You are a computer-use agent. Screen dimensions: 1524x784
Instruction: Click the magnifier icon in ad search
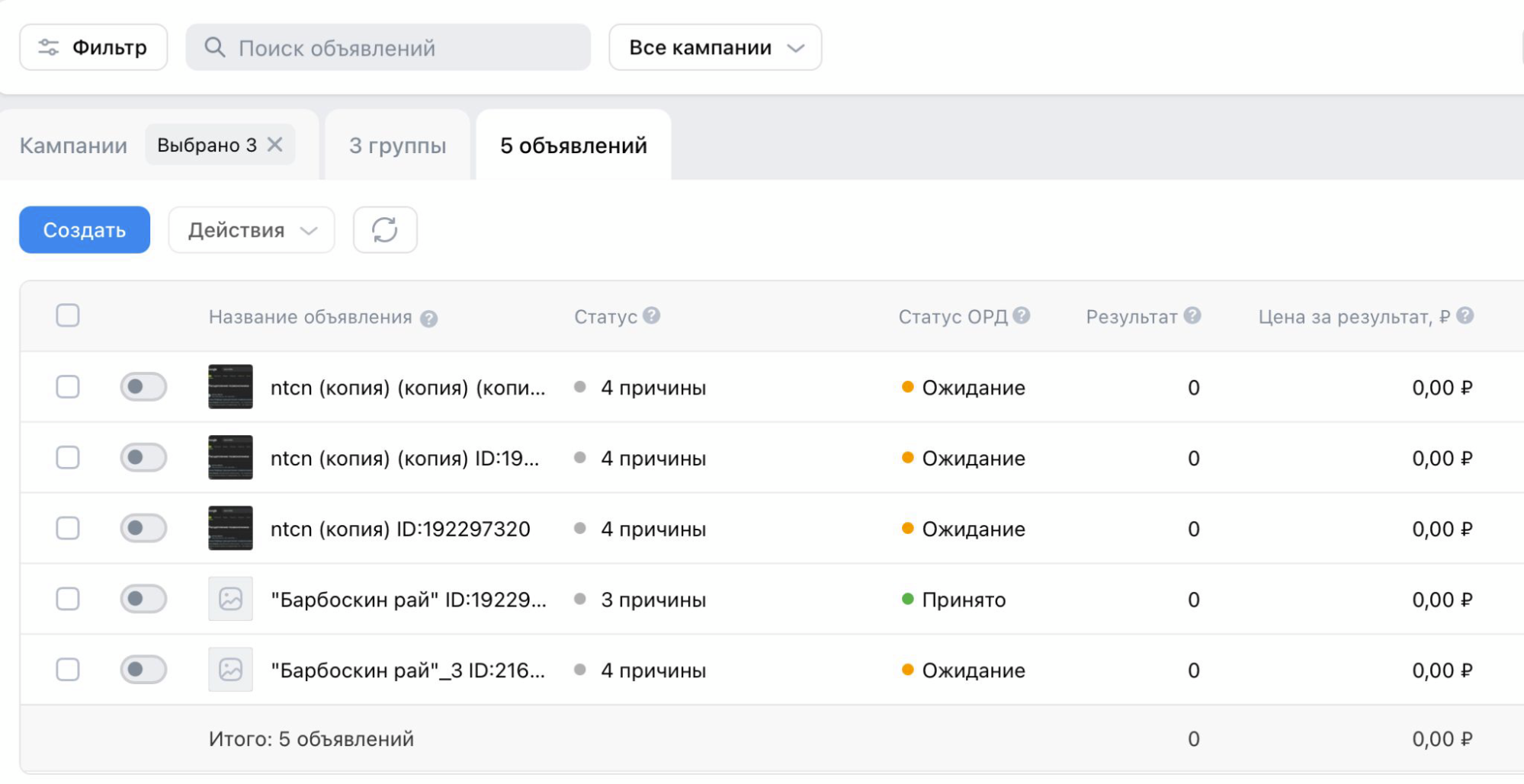click(x=214, y=47)
